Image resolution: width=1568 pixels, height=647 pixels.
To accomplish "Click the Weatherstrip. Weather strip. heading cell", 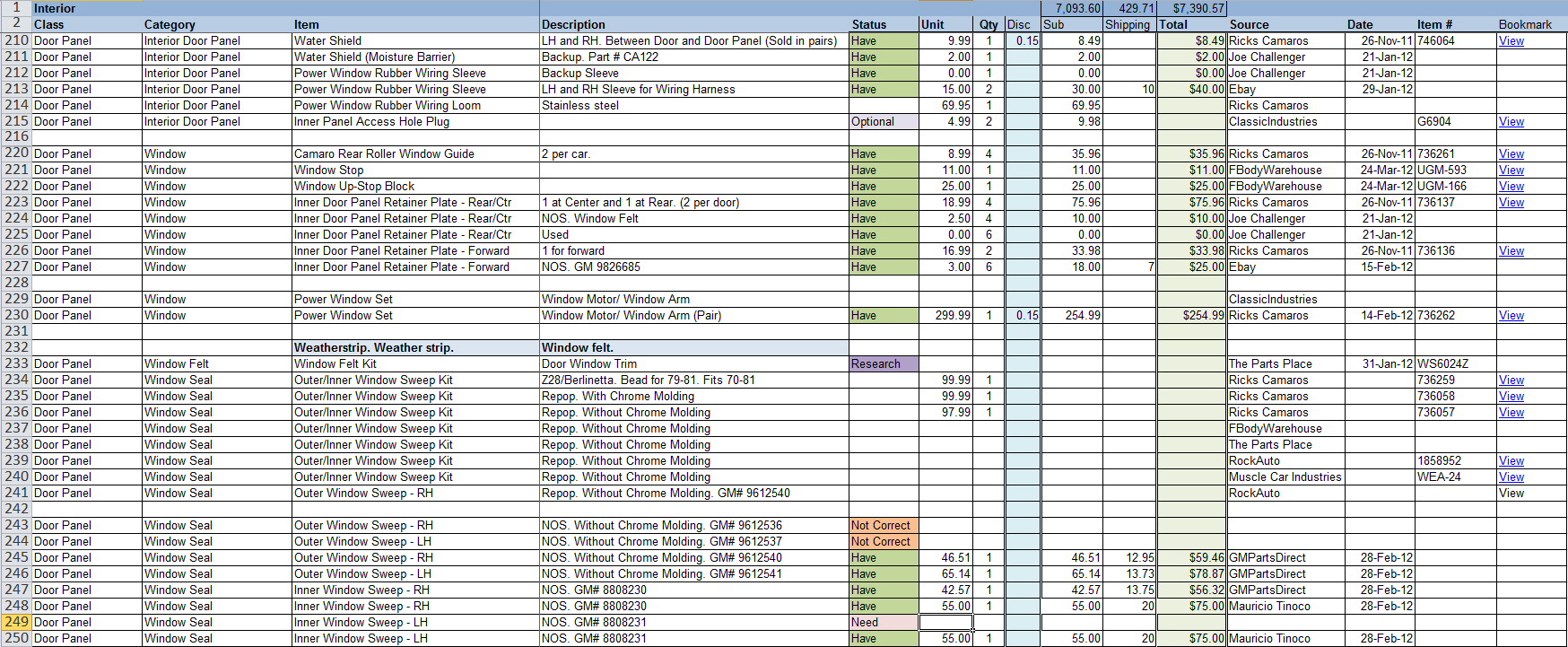I will [x=415, y=347].
